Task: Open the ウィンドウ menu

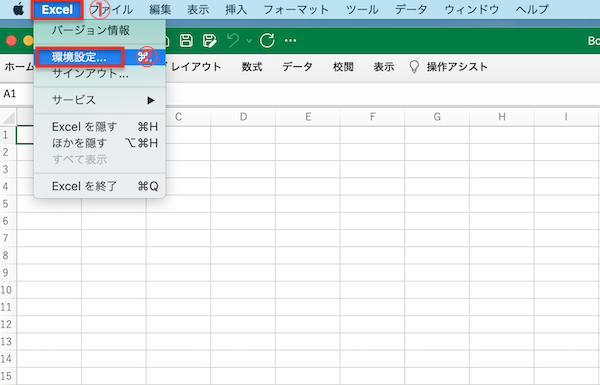Action: click(x=472, y=10)
